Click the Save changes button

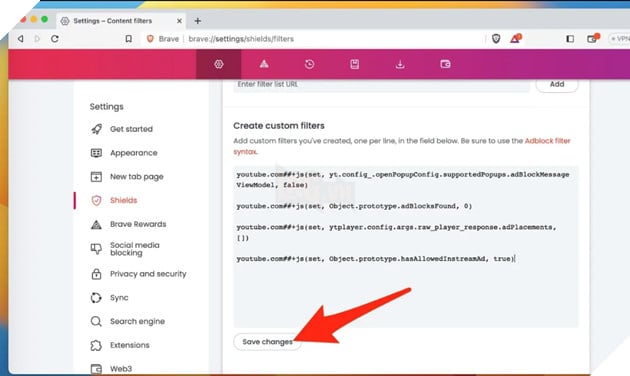click(267, 342)
